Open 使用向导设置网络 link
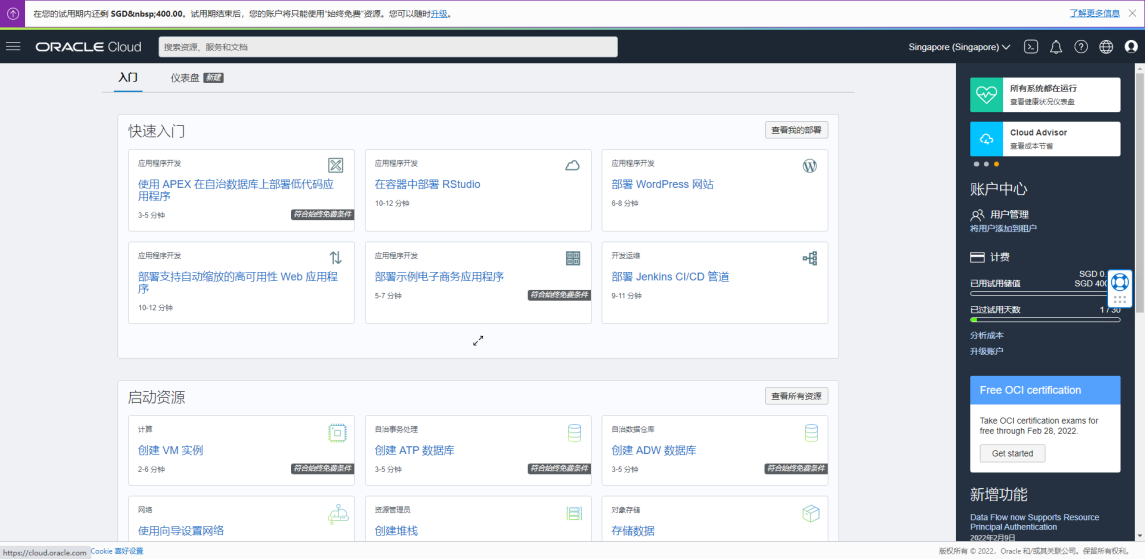The width and height of the screenshot is (1145, 559). (x=181, y=531)
